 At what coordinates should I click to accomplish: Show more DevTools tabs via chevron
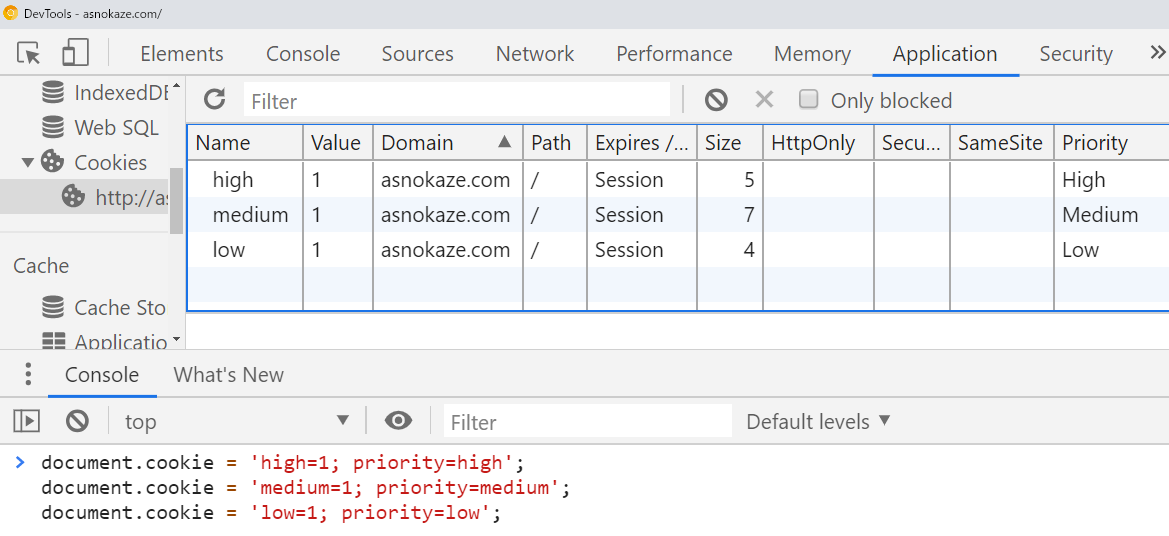pos(1157,53)
